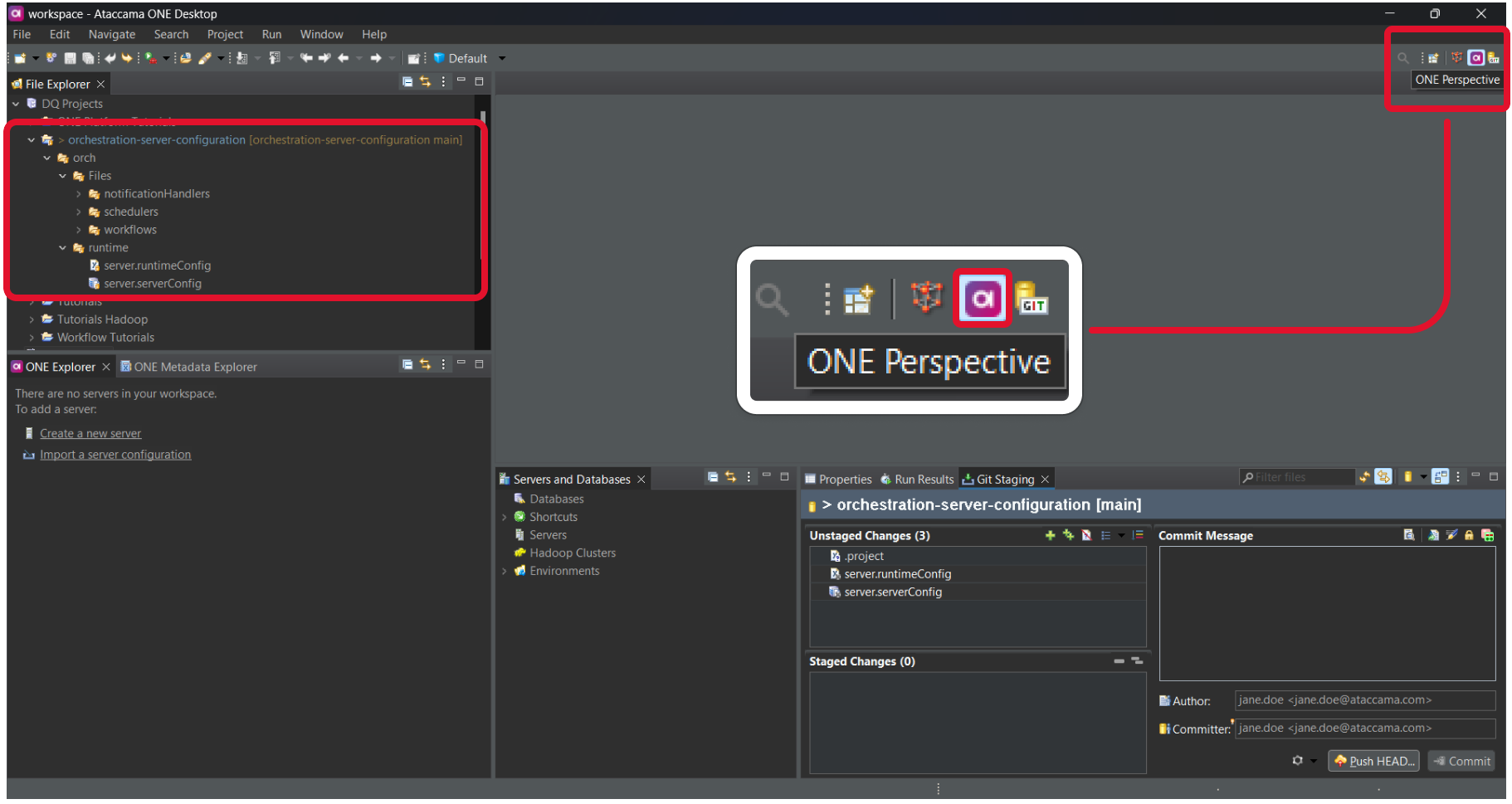Click the Run icon in main toolbar
Screen dimensions: 1512x804
[x=150, y=58]
